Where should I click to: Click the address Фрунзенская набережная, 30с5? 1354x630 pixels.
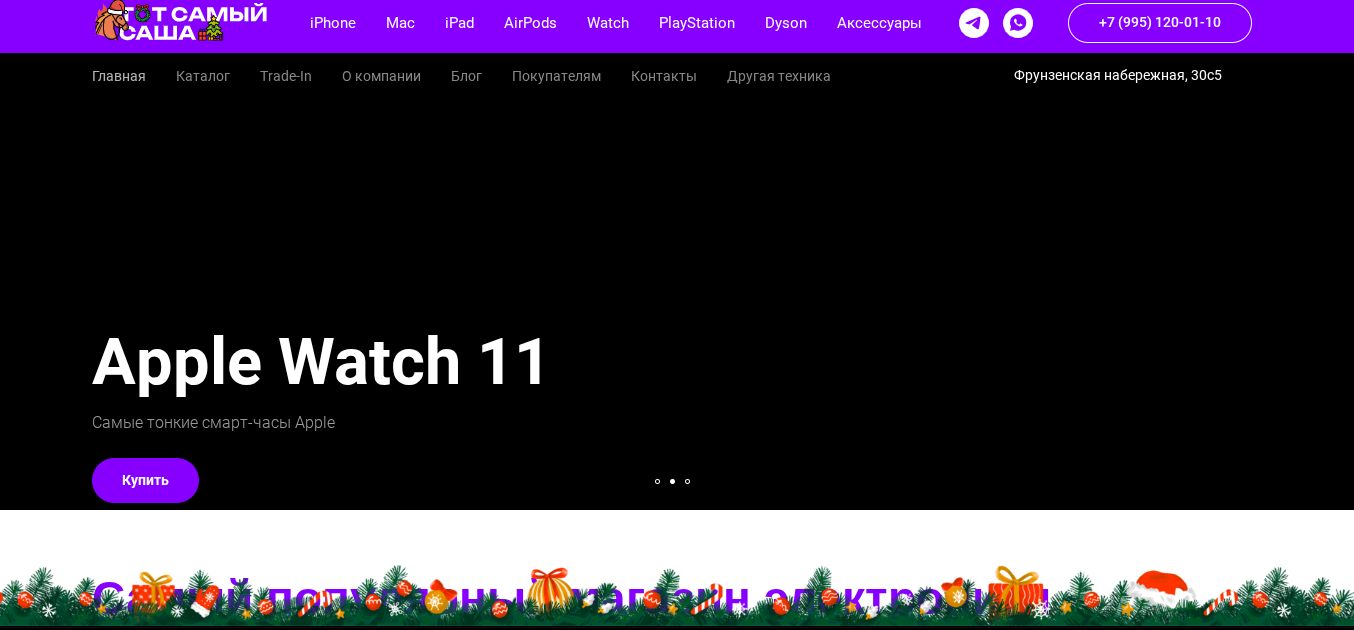1118,75
